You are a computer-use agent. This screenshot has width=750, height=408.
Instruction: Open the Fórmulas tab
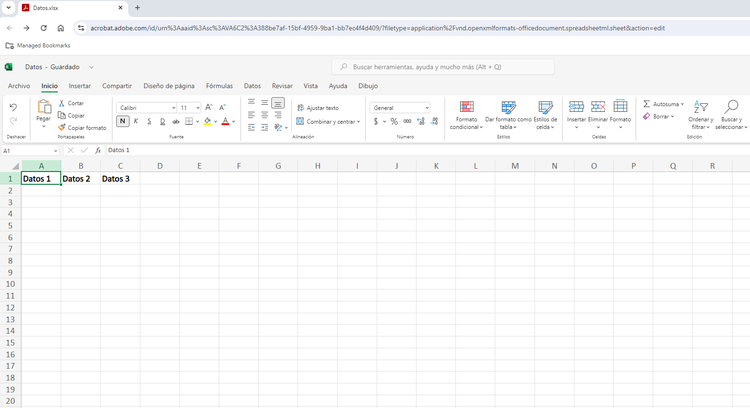219,86
